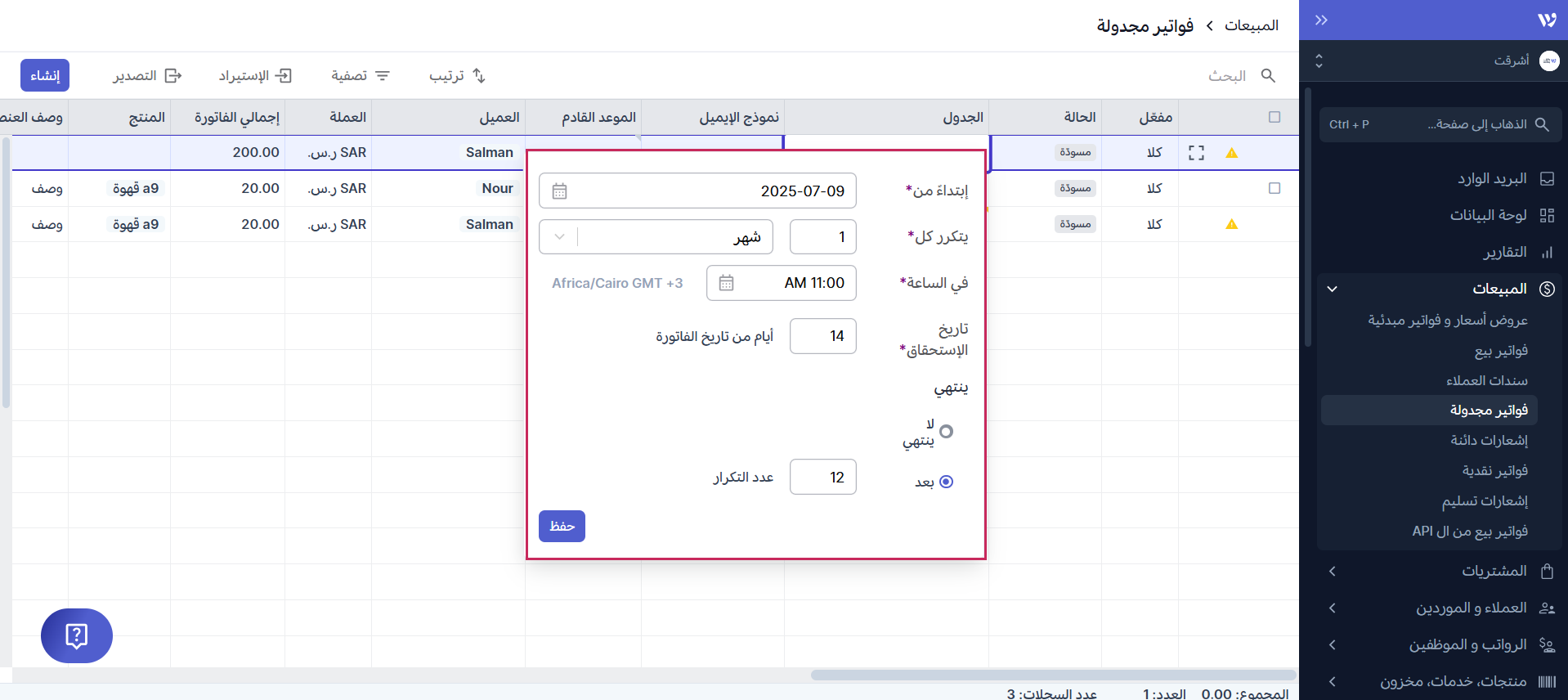Click the import arrow icon
This screenshot has width=1568, height=700.
(x=284, y=75)
